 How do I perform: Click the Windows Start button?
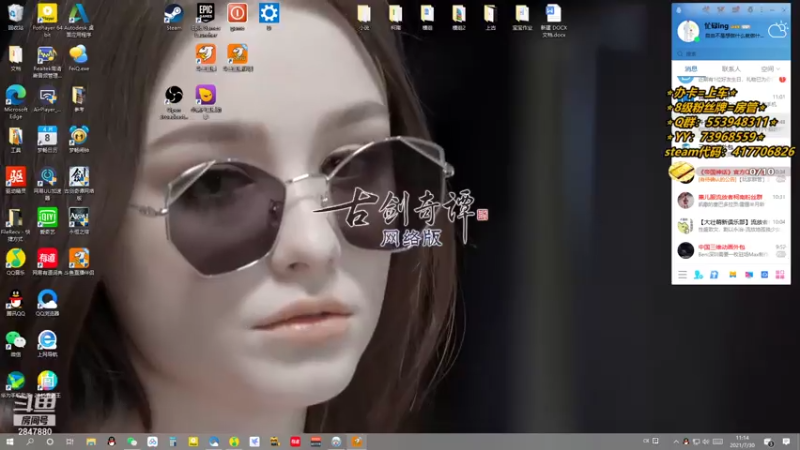pyautogui.click(x=9, y=441)
